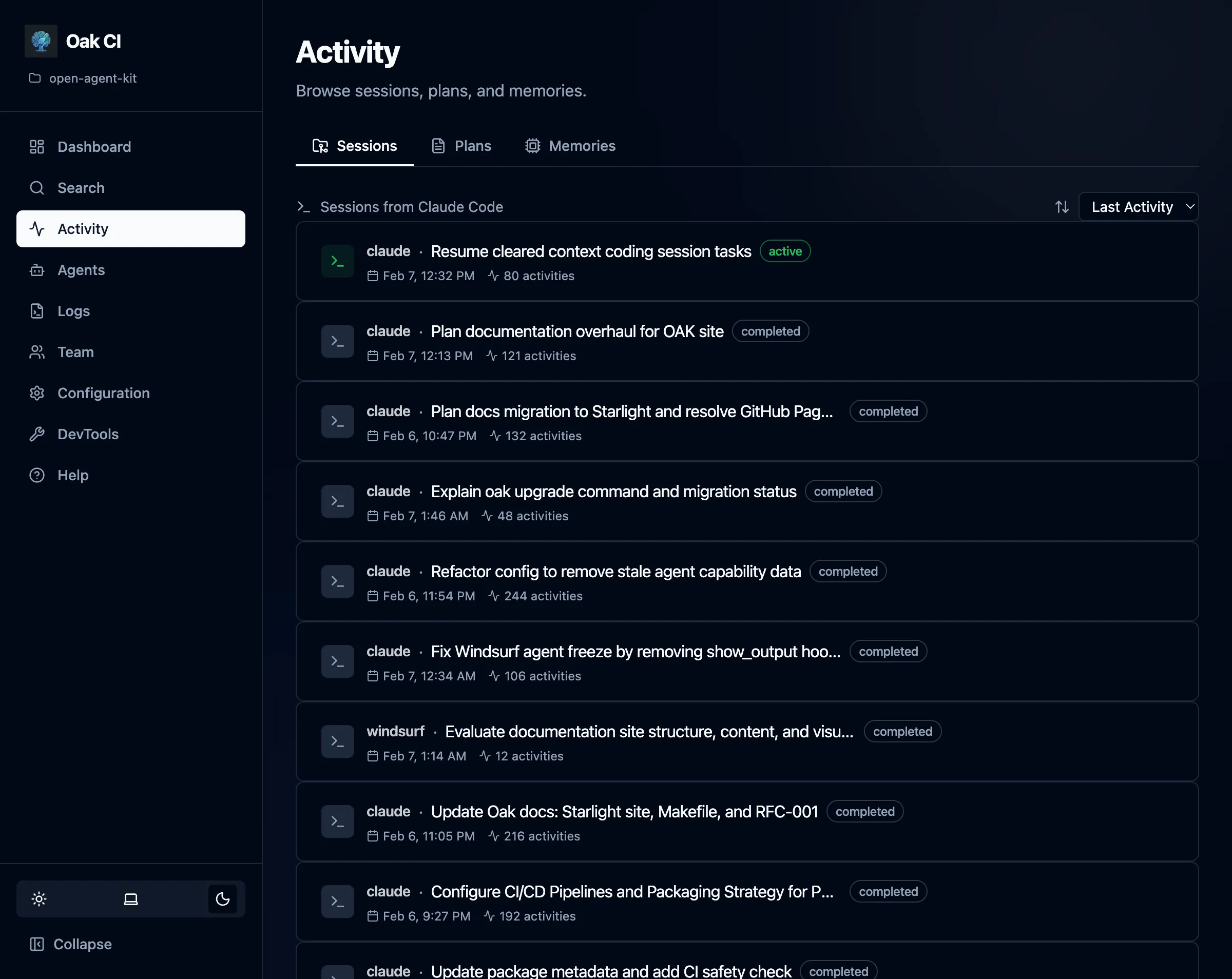Open DevTools from the sidebar
The height and width of the screenshot is (979, 1232).
[x=88, y=434]
